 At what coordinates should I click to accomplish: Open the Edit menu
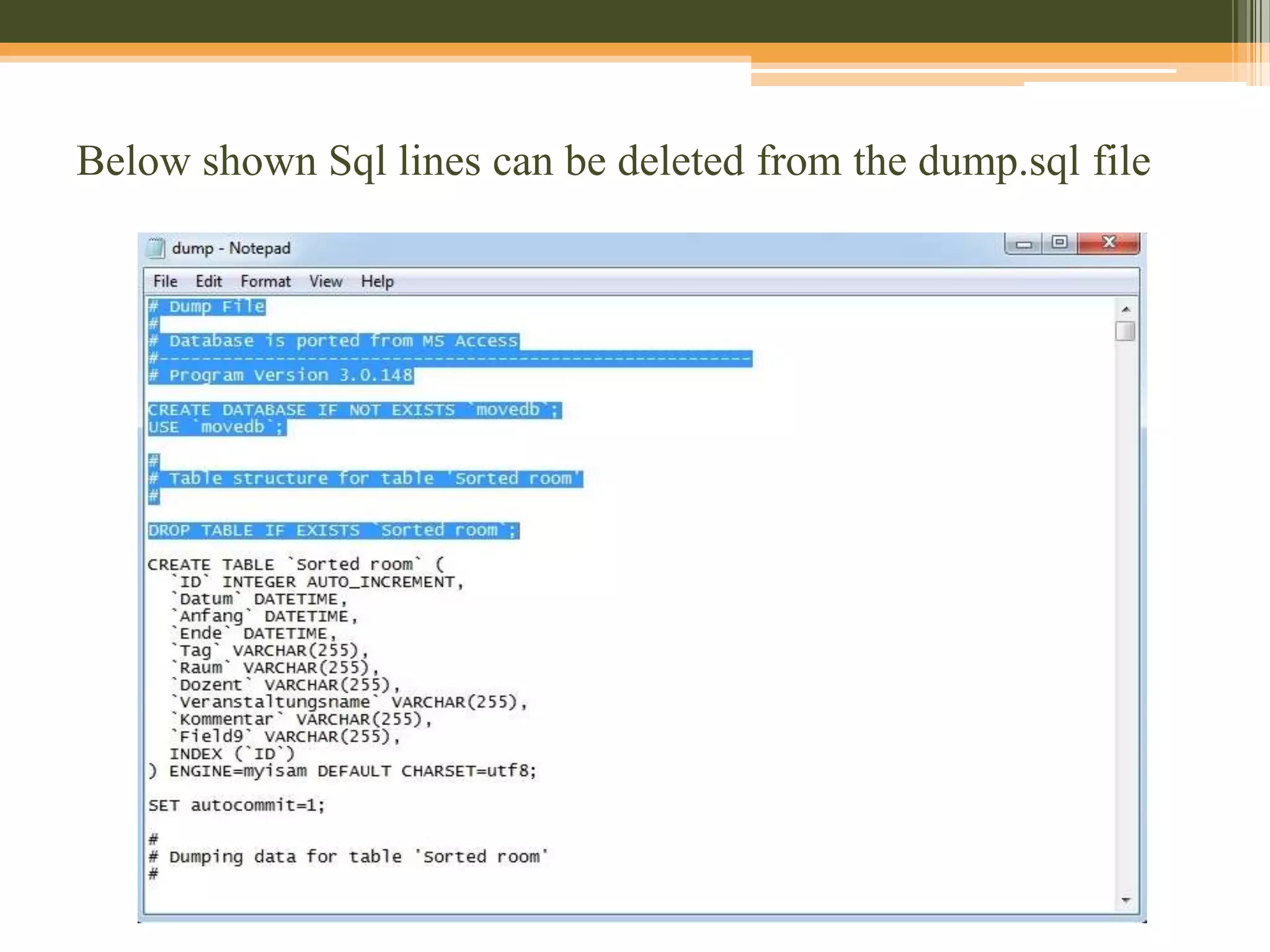(x=208, y=281)
